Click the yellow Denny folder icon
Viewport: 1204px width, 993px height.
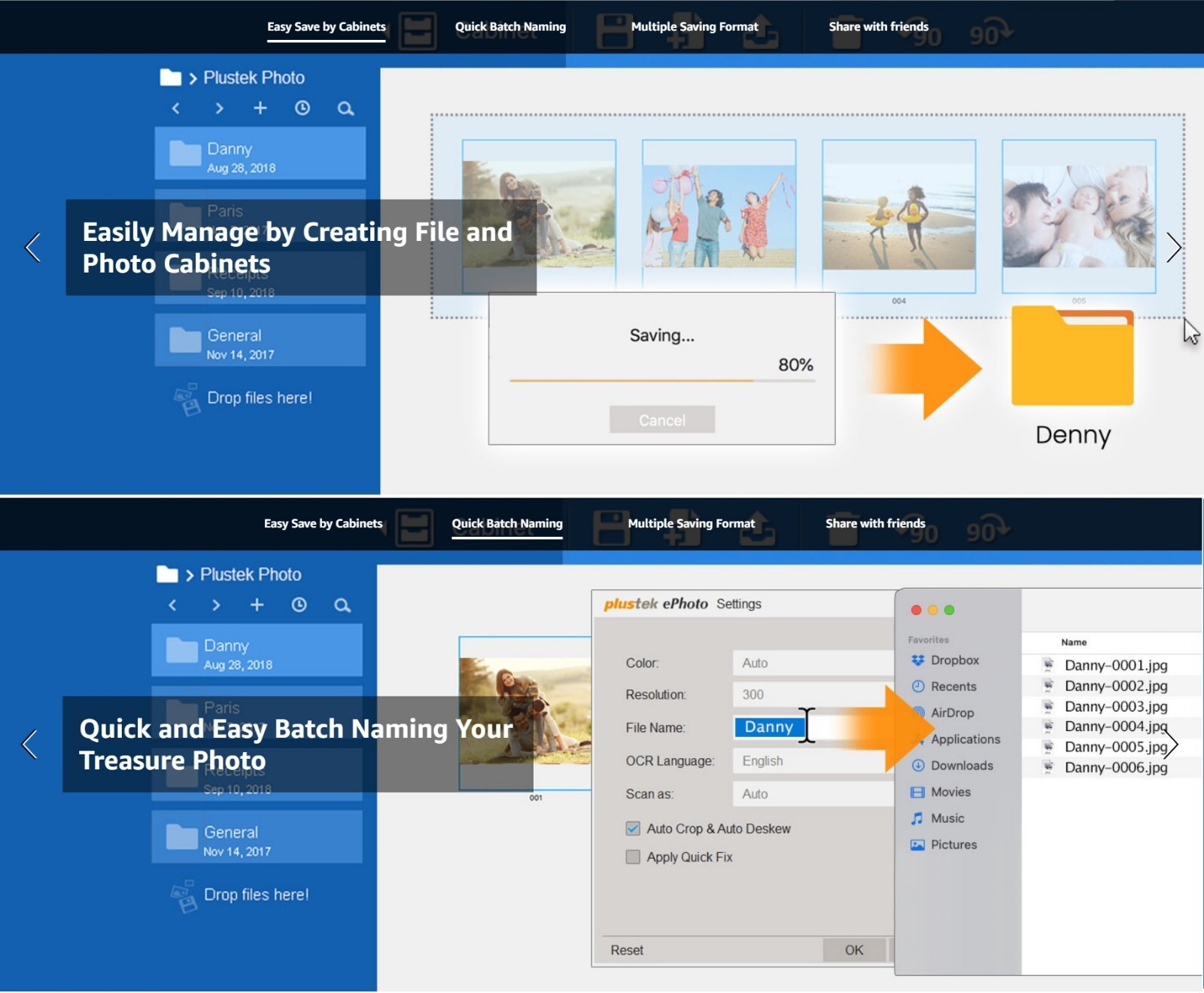(1072, 355)
